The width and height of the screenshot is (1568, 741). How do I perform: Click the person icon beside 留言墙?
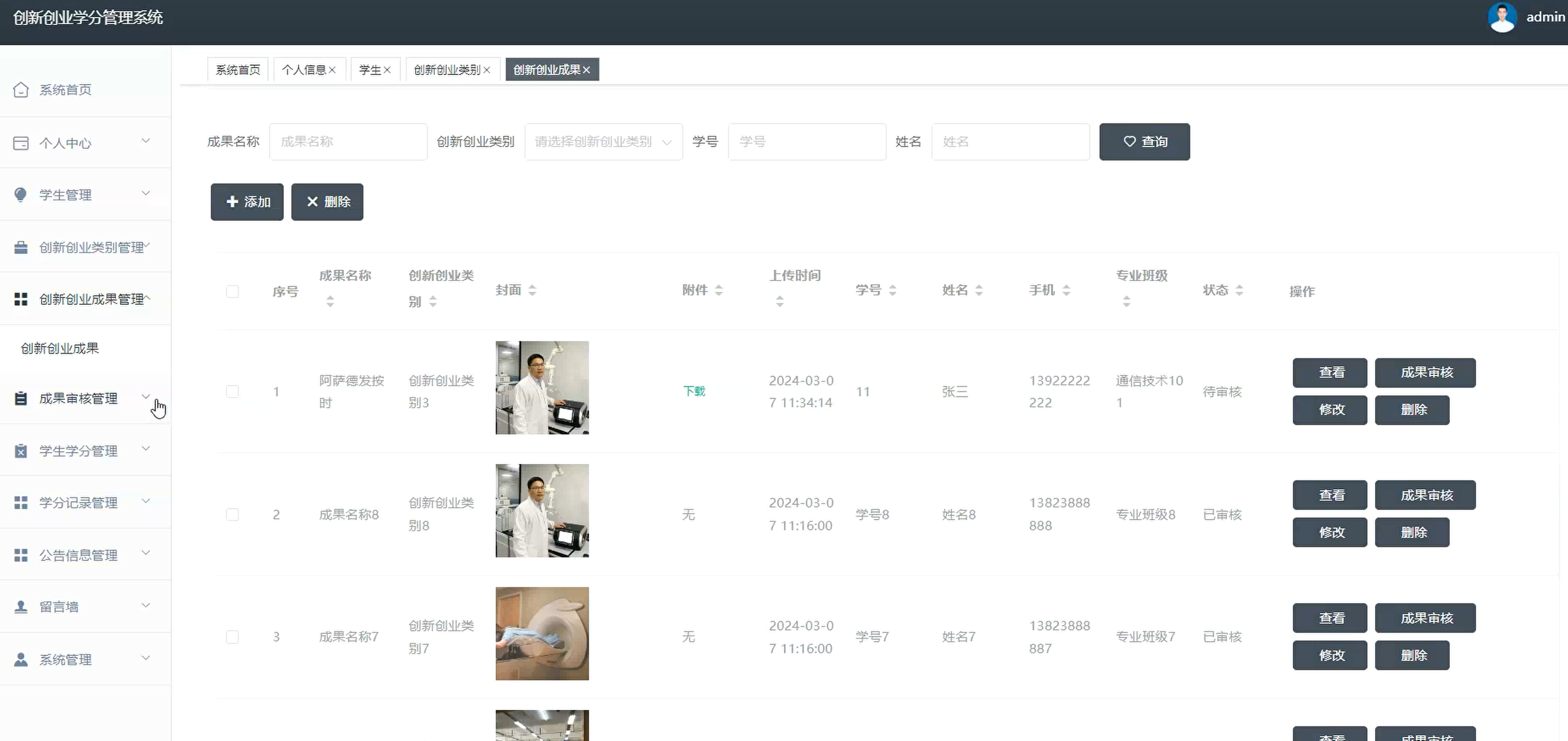(x=20, y=606)
